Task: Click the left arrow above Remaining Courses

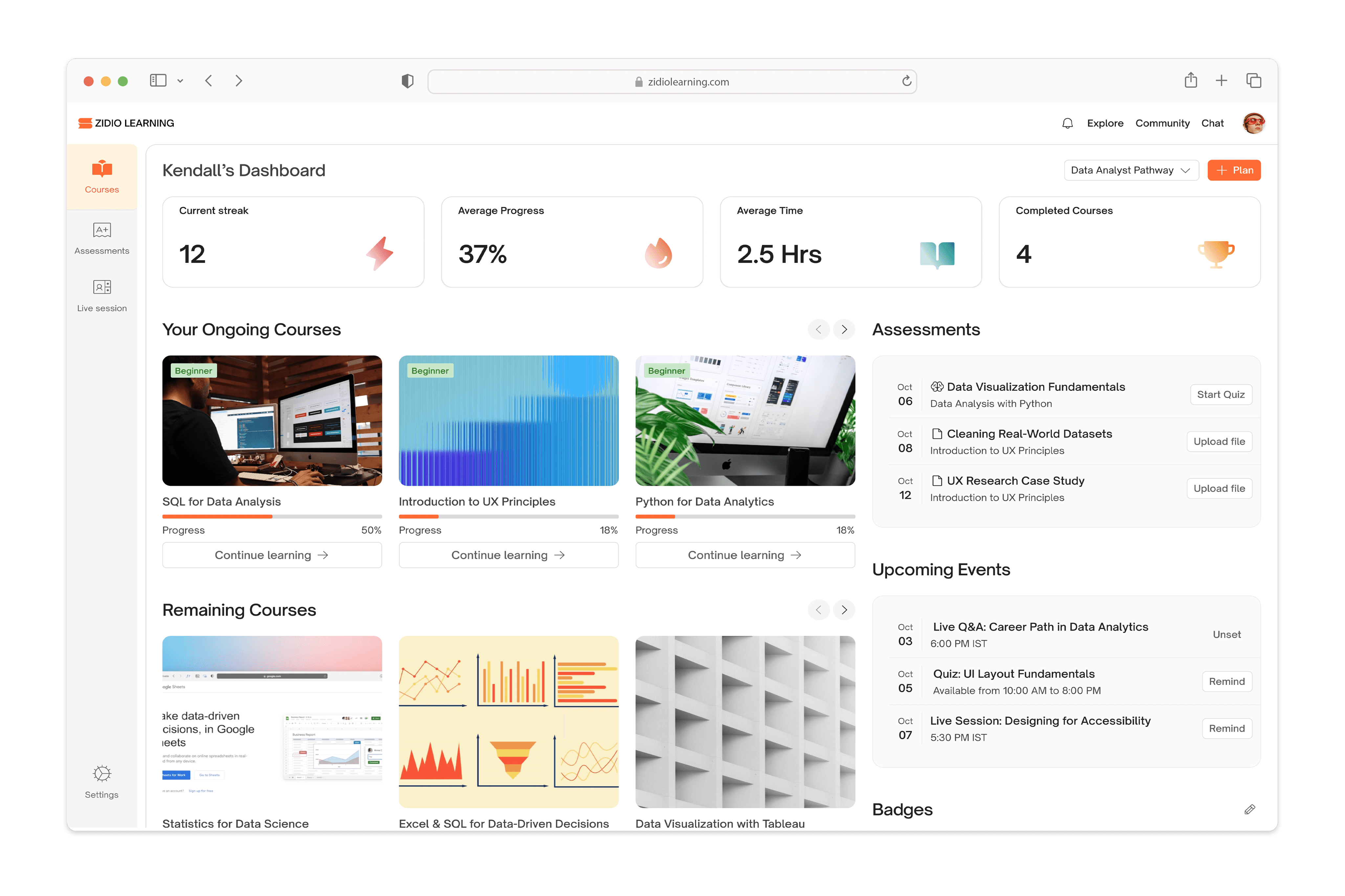Action: [819, 610]
